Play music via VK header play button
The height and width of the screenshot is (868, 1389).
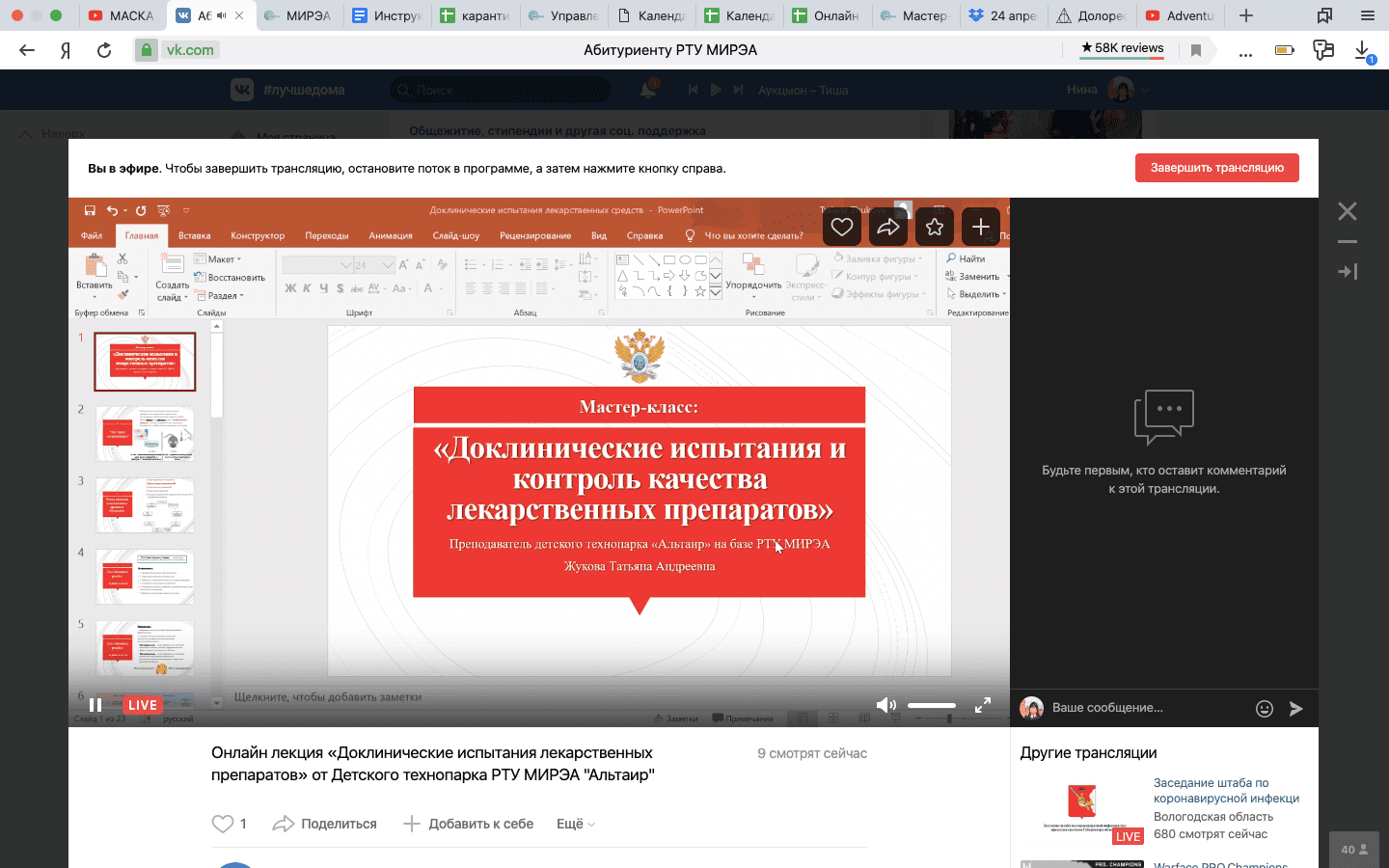(x=716, y=90)
